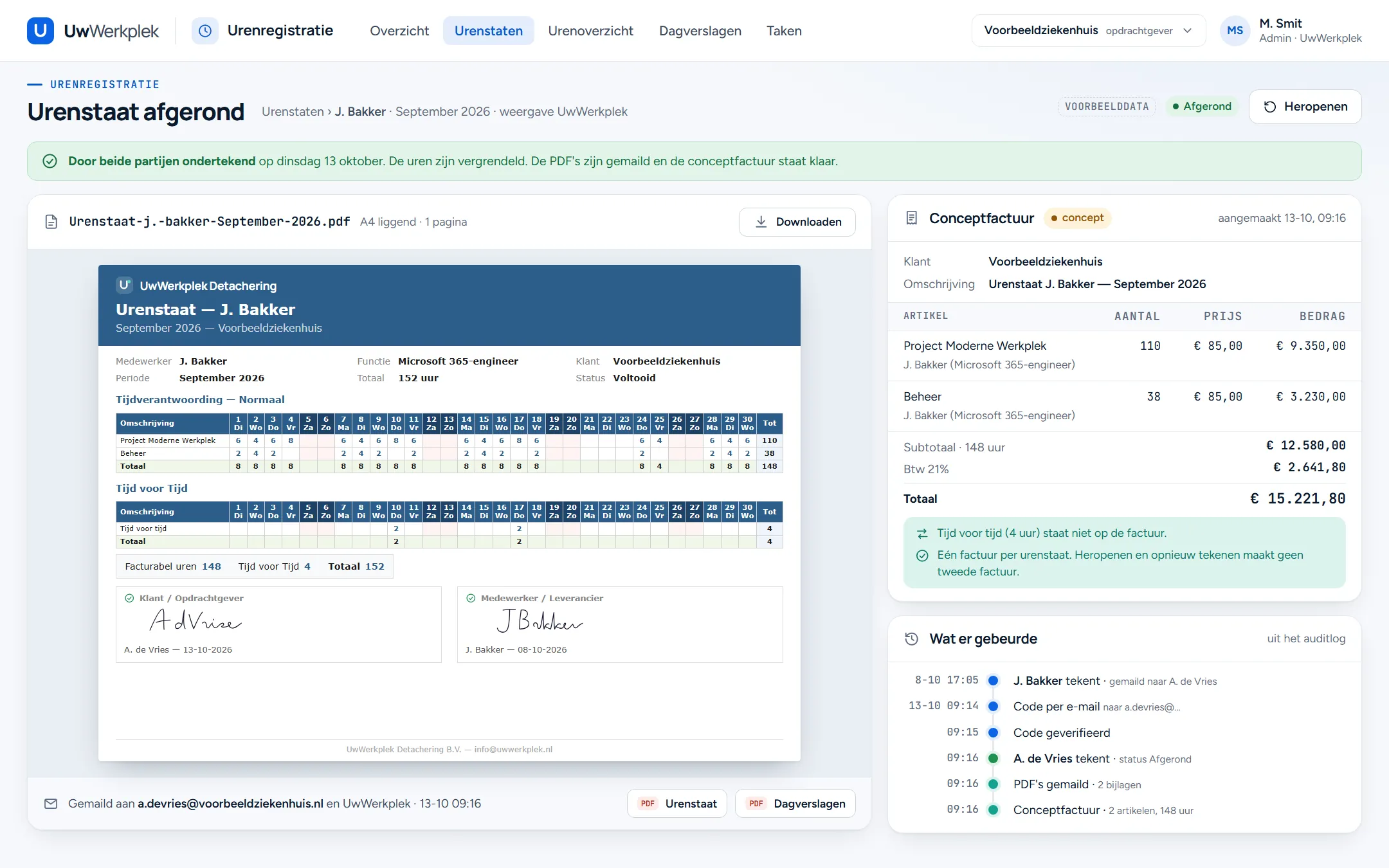
Task: Click the Afgerond status badge
Action: coord(1201,107)
